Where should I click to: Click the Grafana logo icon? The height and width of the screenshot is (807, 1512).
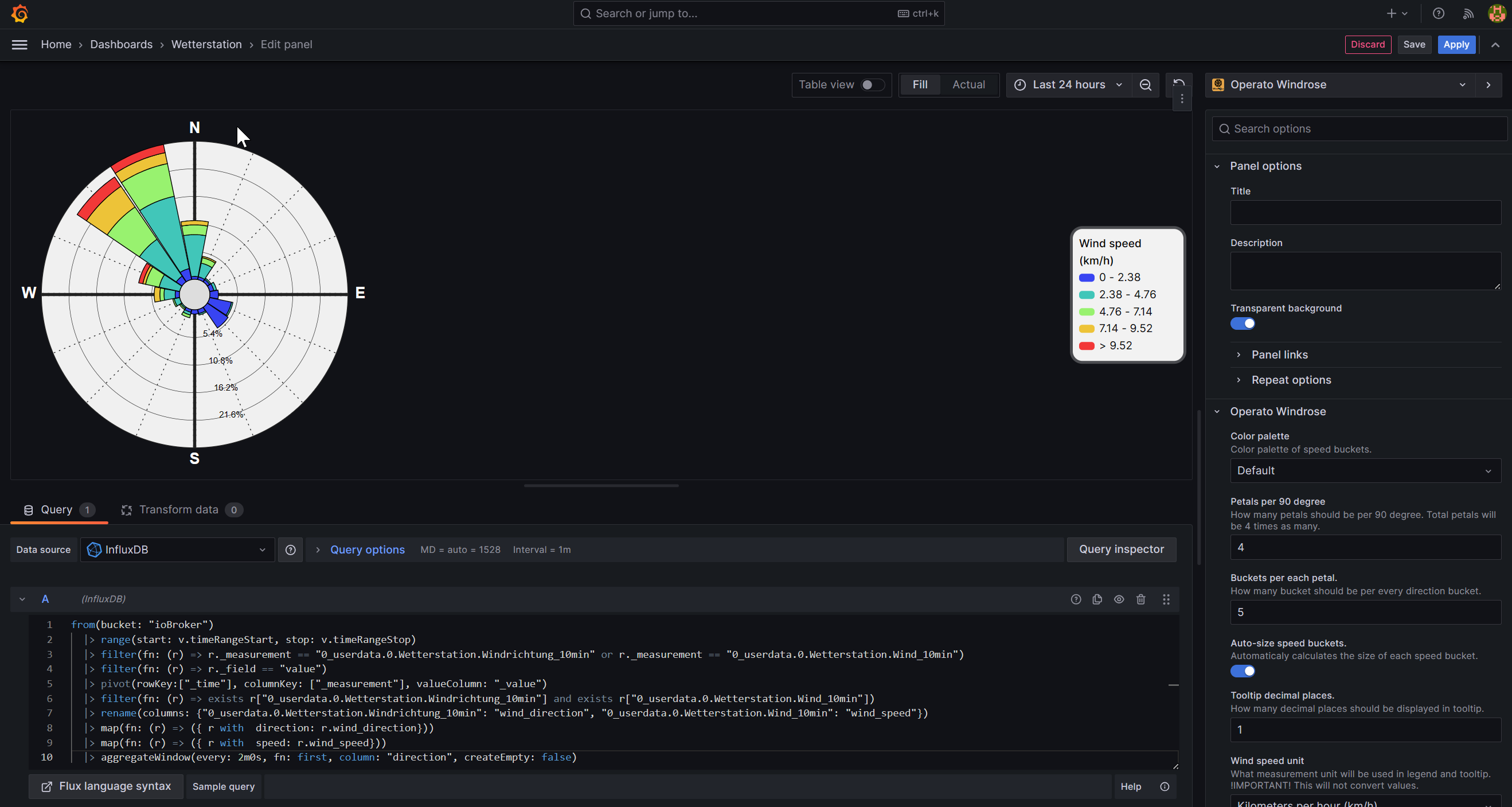(x=19, y=14)
